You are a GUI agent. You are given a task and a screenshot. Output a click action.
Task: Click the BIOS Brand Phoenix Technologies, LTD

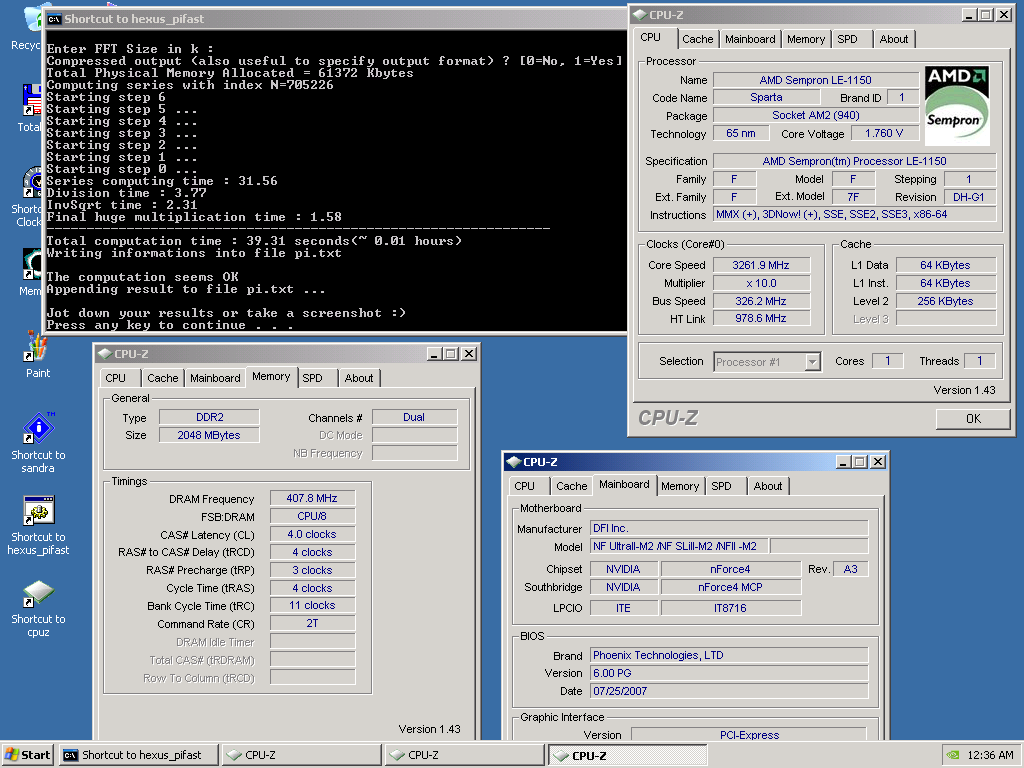(x=729, y=655)
